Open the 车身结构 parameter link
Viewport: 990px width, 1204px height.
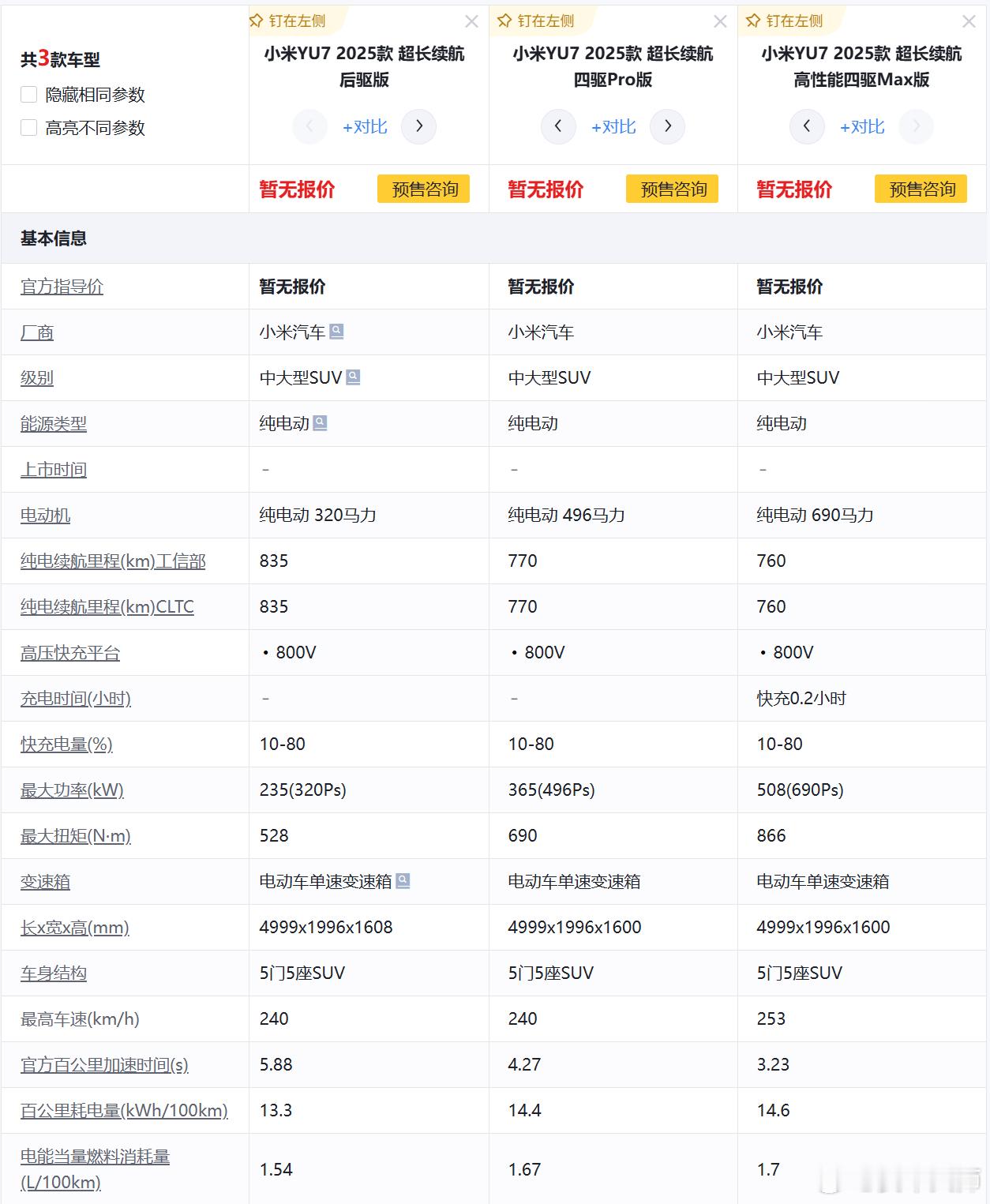tap(54, 973)
